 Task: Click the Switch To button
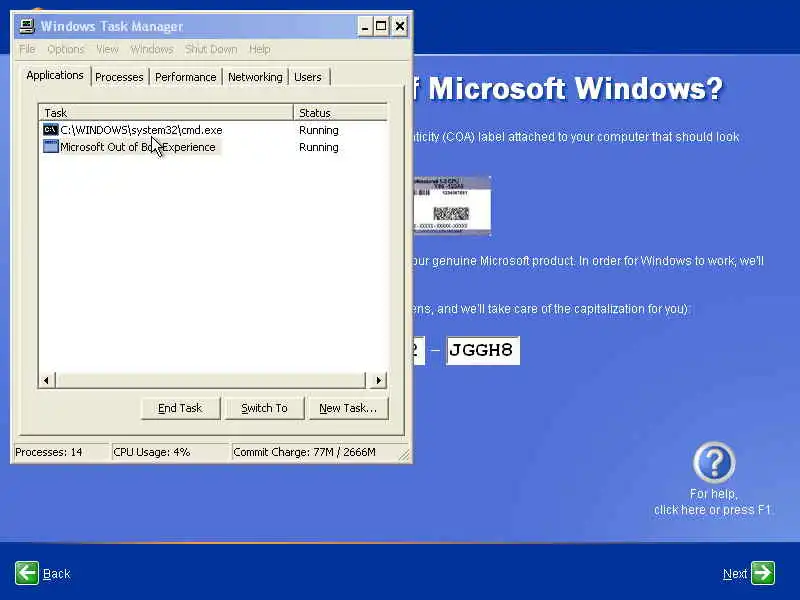coord(264,408)
